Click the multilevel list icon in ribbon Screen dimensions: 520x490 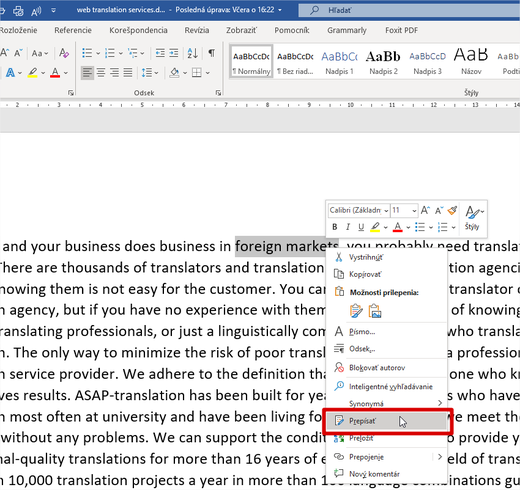coord(132,53)
